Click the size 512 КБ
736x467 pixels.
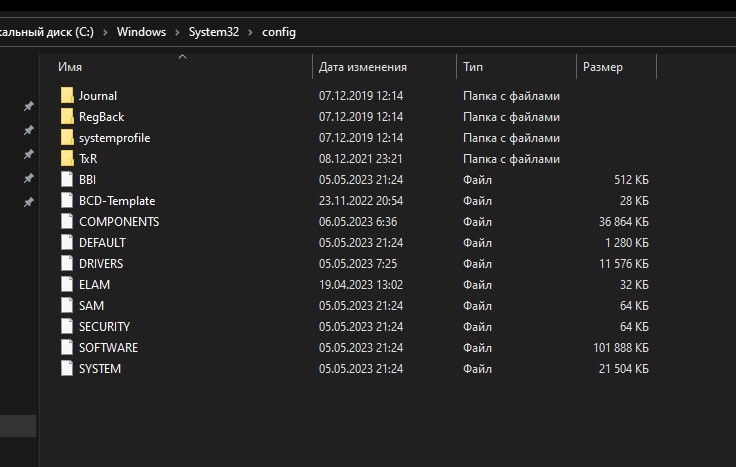click(x=631, y=180)
